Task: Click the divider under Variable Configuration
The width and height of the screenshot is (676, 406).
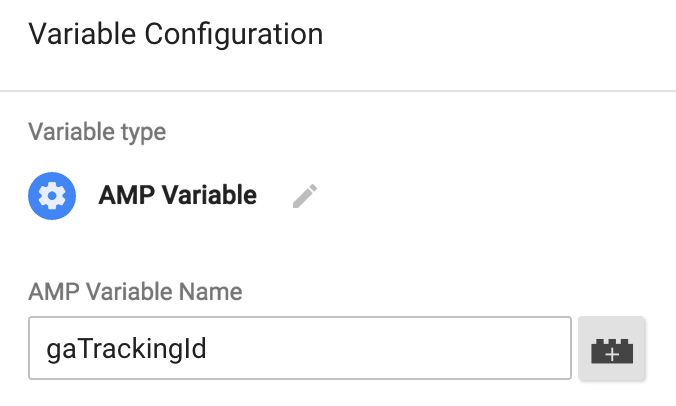Action: point(338,91)
